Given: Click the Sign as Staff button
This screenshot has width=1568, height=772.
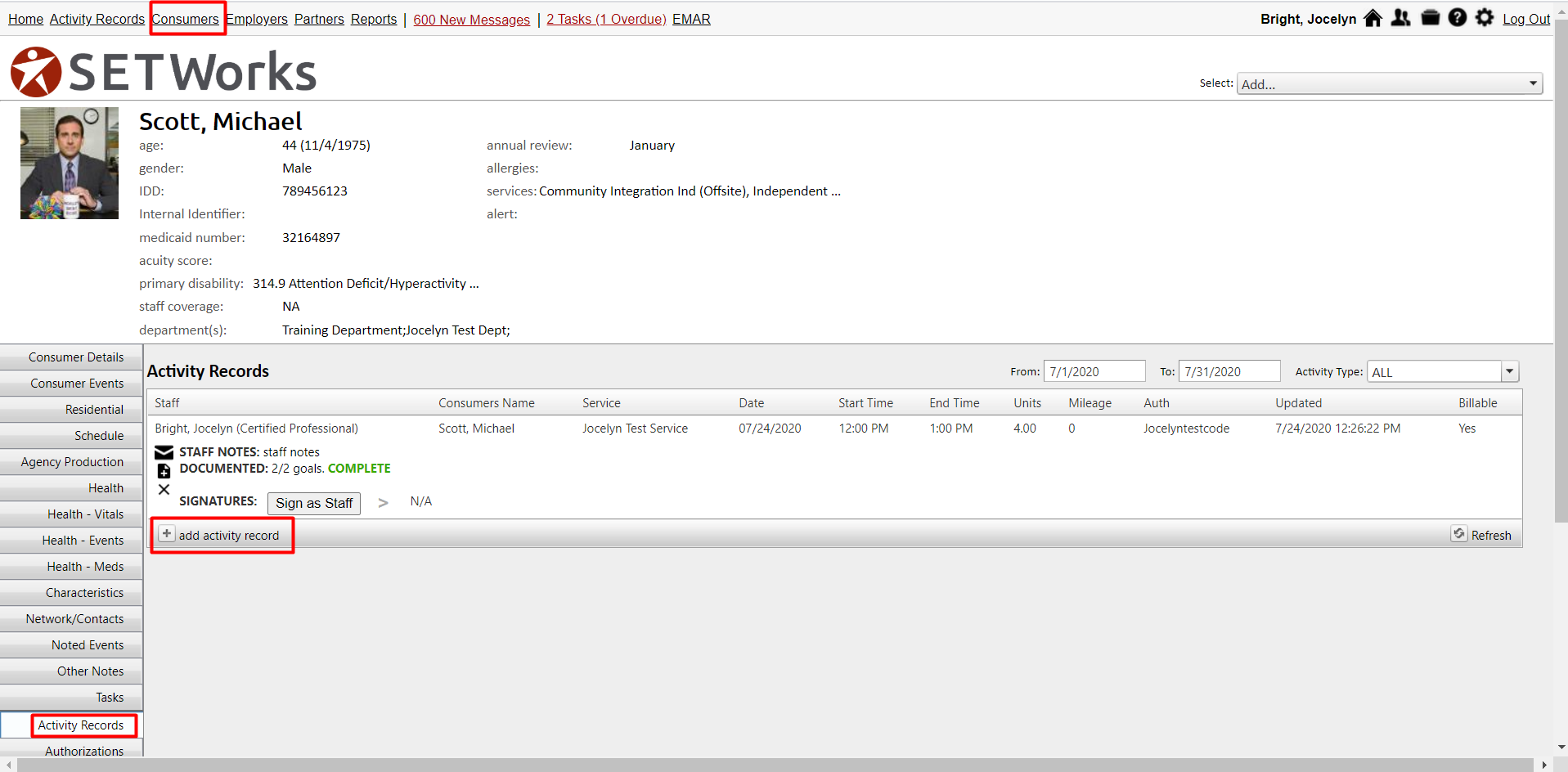Looking at the screenshot, I should (x=314, y=503).
